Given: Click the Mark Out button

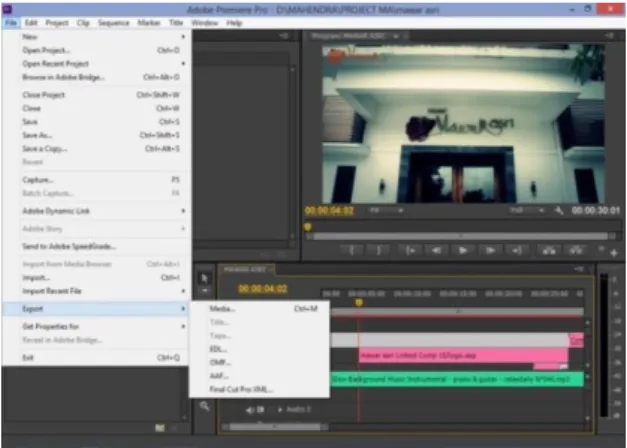Looking at the screenshot, I should (x=378, y=250).
